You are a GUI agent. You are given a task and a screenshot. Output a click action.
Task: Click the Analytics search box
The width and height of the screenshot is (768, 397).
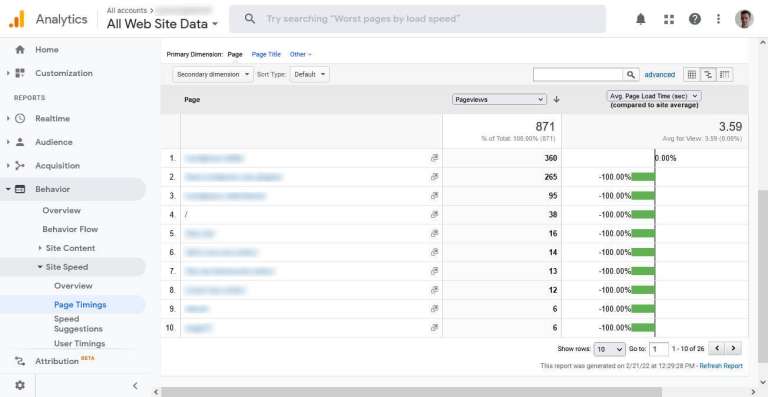click(417, 19)
